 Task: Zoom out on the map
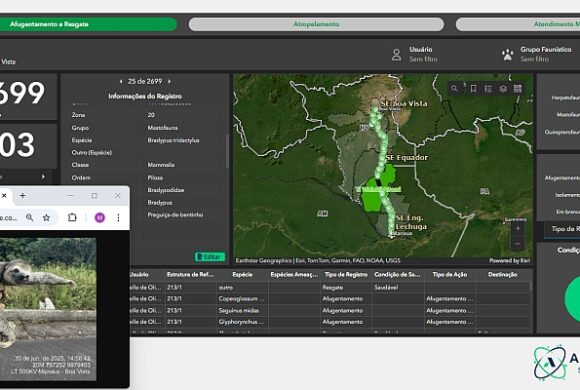point(517,244)
